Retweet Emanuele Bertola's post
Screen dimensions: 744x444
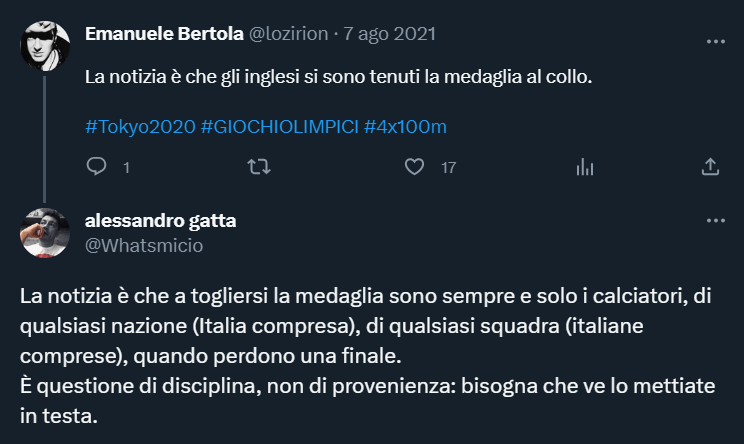click(258, 167)
